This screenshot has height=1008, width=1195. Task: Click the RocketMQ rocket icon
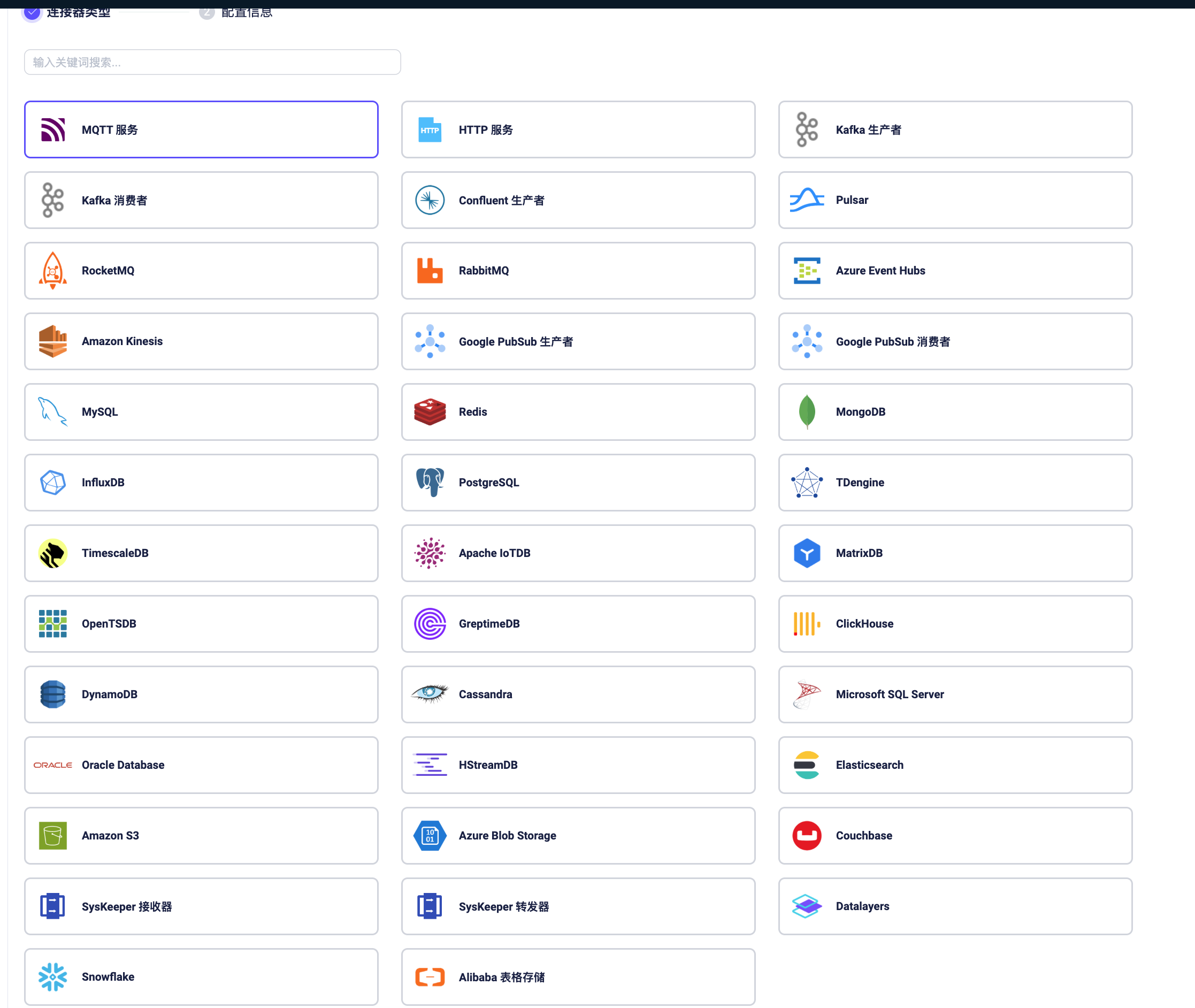(x=52, y=270)
